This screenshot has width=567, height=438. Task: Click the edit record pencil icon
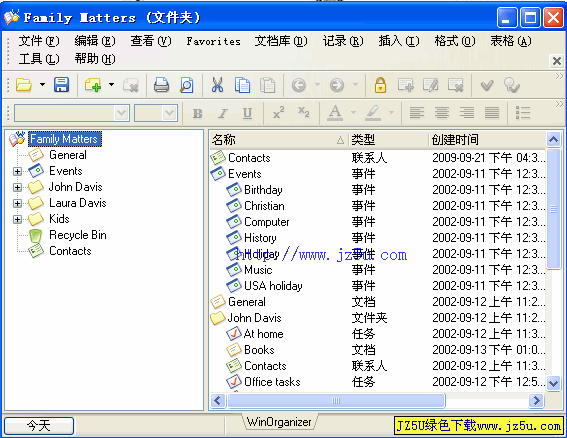[x=430, y=85]
